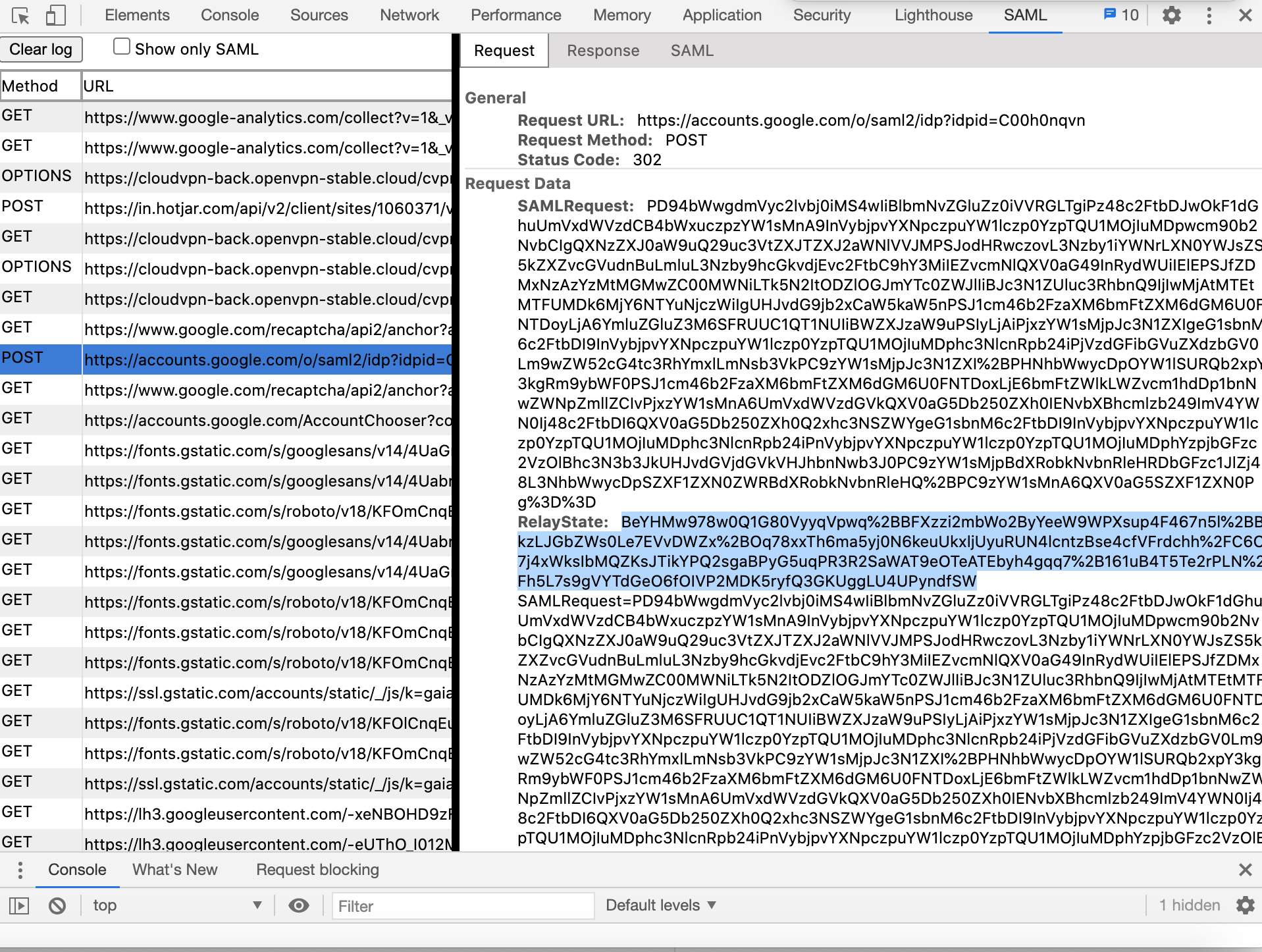The image size is (1262, 952).
Task: Open the Request blocking drawer tab
Action: pyautogui.click(x=317, y=870)
